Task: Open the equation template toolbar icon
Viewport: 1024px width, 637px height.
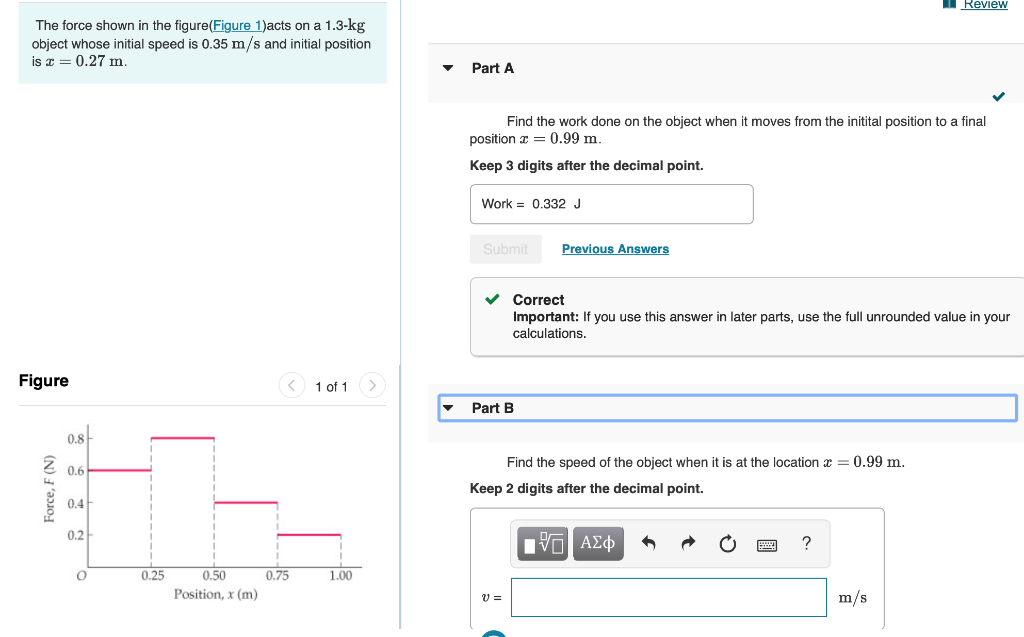Action: tap(541, 544)
